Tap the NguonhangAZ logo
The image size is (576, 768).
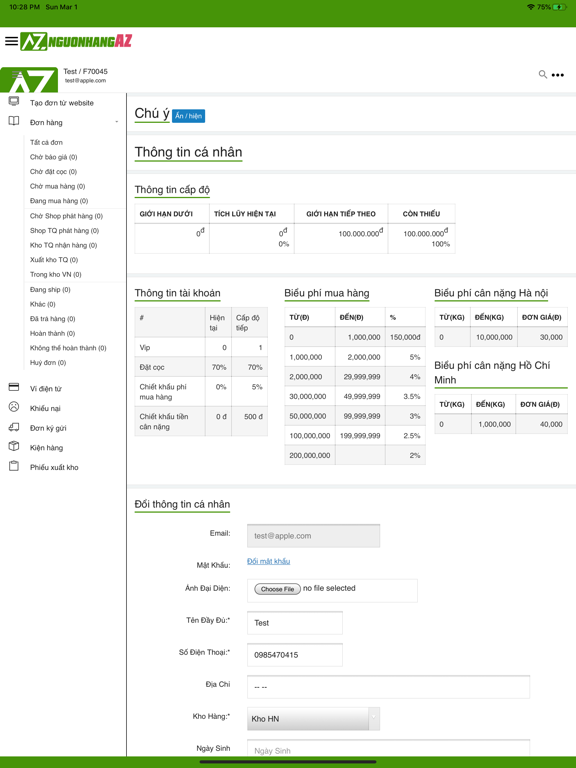click(x=76, y=41)
